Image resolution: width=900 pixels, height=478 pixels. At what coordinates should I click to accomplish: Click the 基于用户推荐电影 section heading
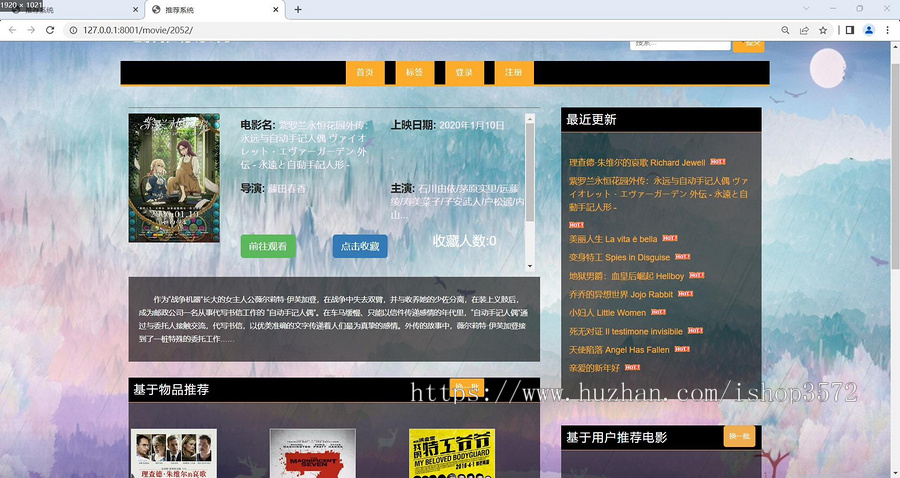pos(616,437)
